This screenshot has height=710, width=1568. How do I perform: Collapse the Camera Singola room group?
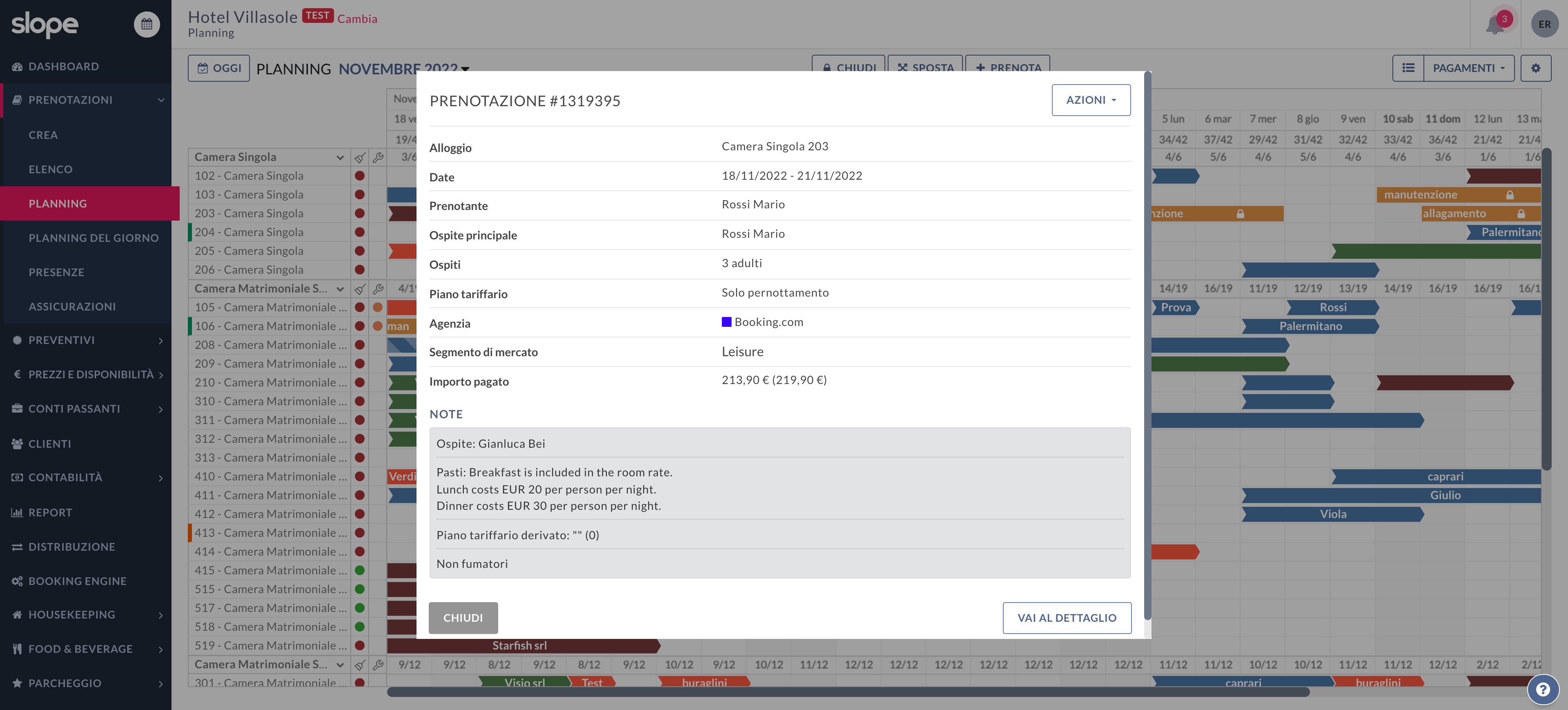click(x=340, y=157)
